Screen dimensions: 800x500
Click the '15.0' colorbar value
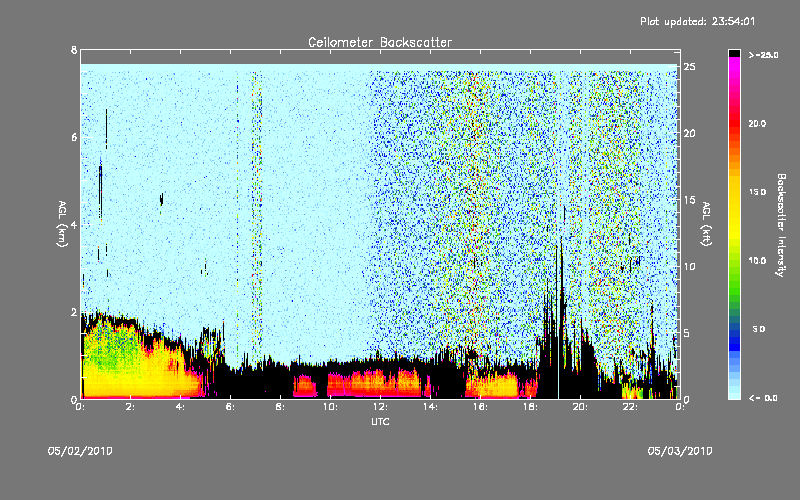coord(758,192)
